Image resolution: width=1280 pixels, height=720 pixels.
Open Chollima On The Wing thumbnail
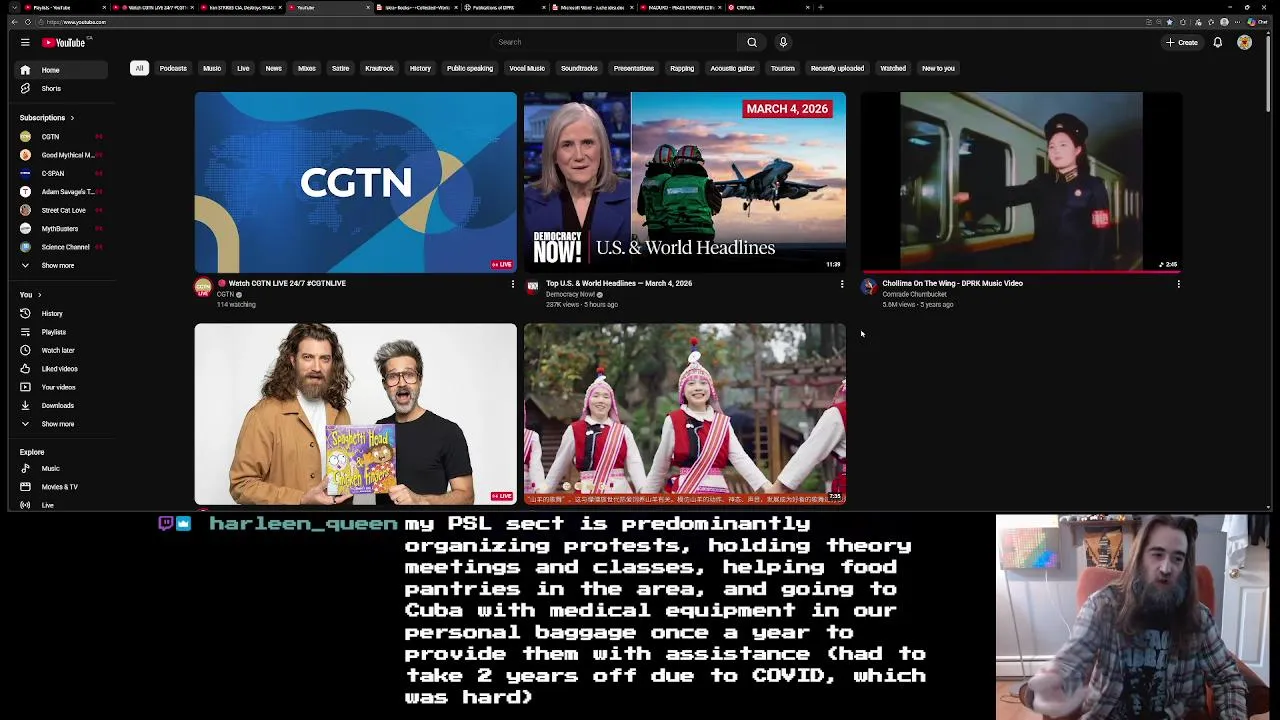coord(1021,182)
